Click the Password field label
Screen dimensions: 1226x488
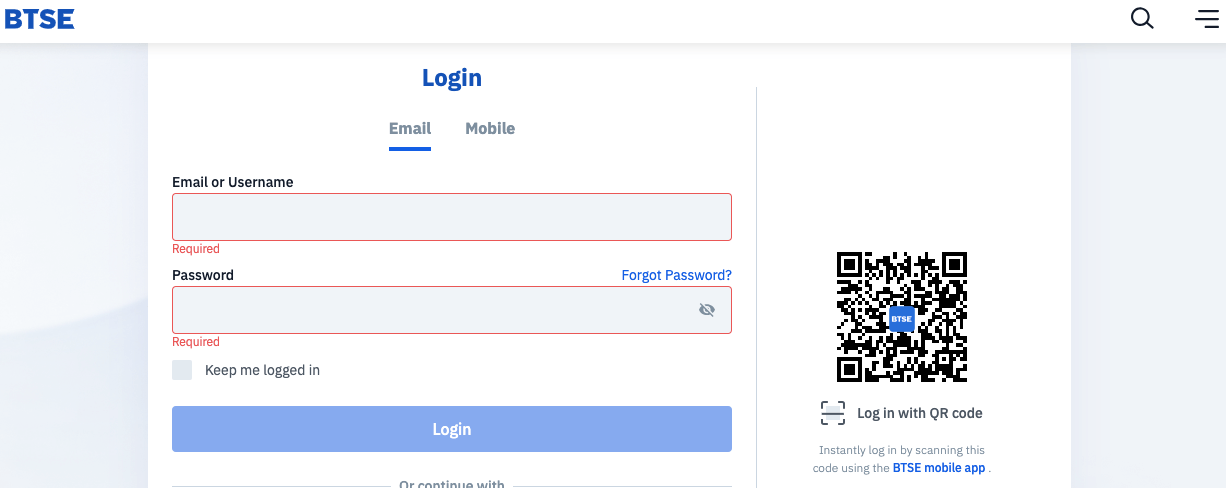pos(203,275)
